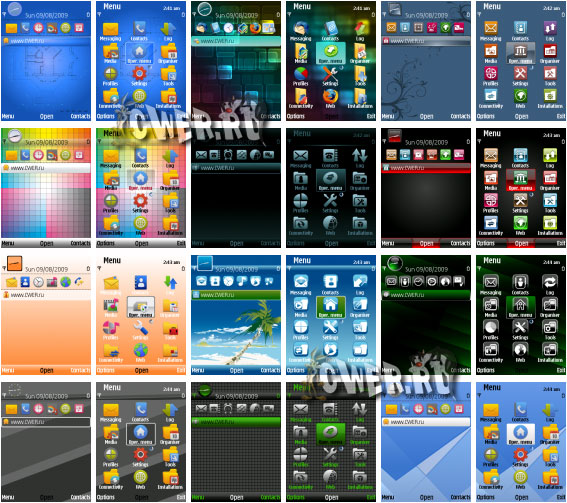Tap Menu softkey on beach palm home screen
The height and width of the screenshot is (503, 567).
(198, 371)
